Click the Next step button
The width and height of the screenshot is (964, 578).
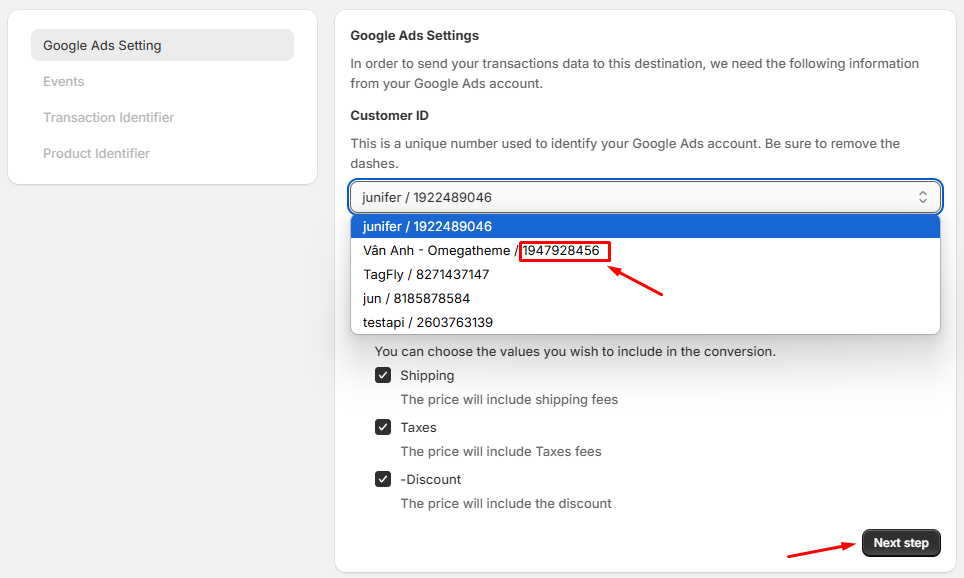click(x=901, y=543)
